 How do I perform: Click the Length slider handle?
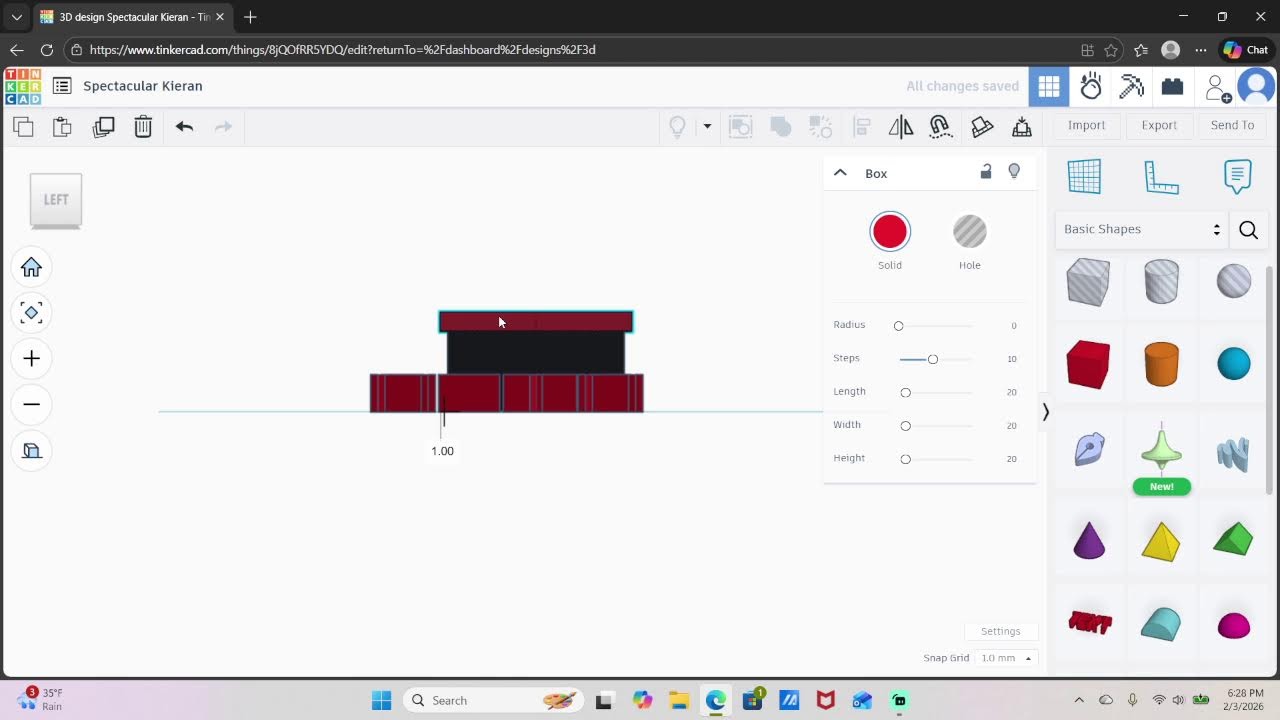(x=905, y=392)
